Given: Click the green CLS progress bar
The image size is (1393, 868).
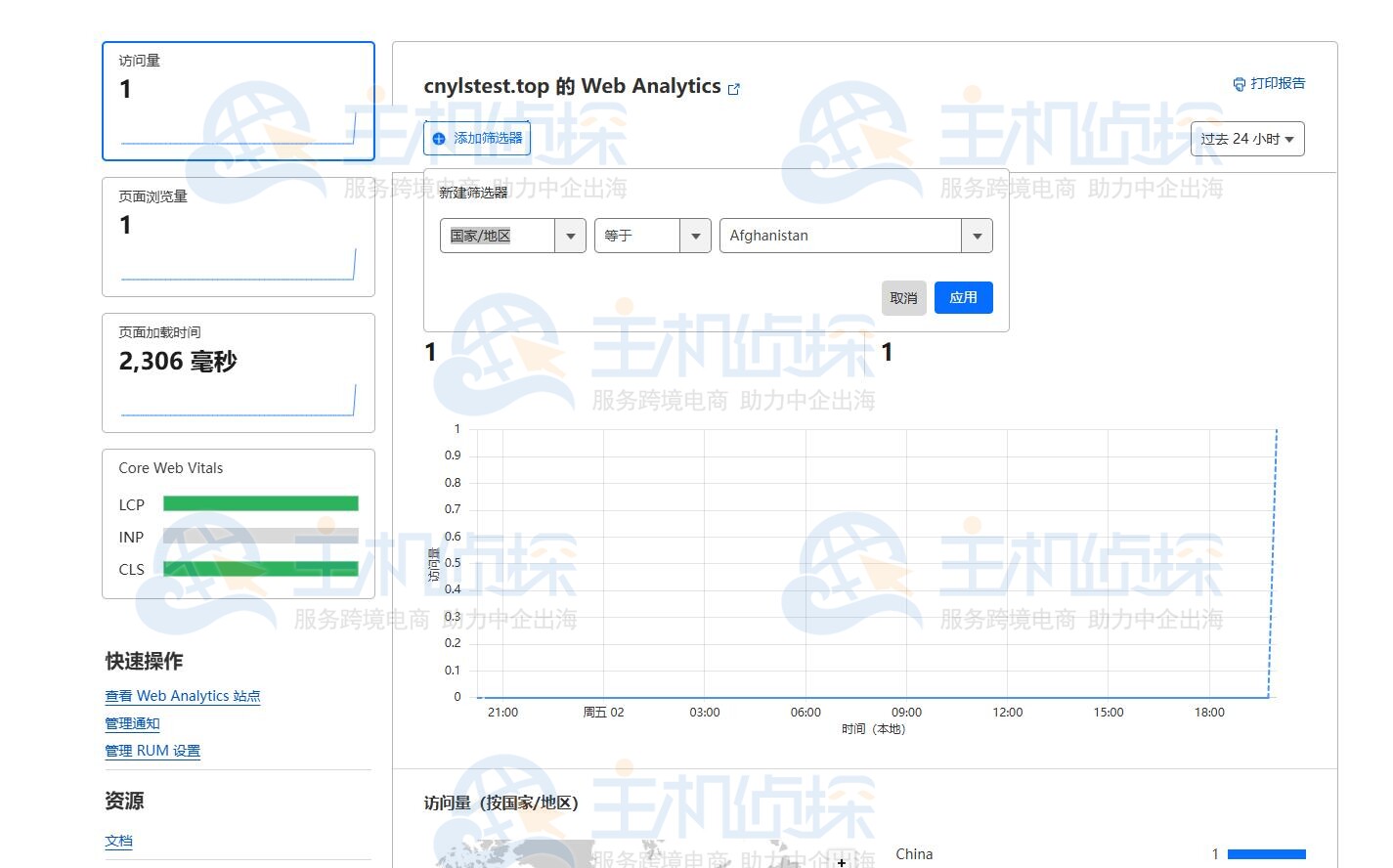Looking at the screenshot, I should [x=260, y=569].
